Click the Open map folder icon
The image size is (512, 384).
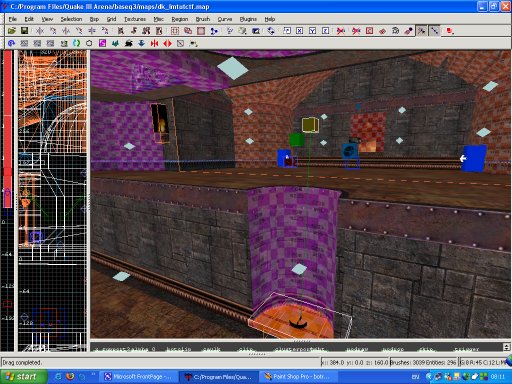coord(12,31)
